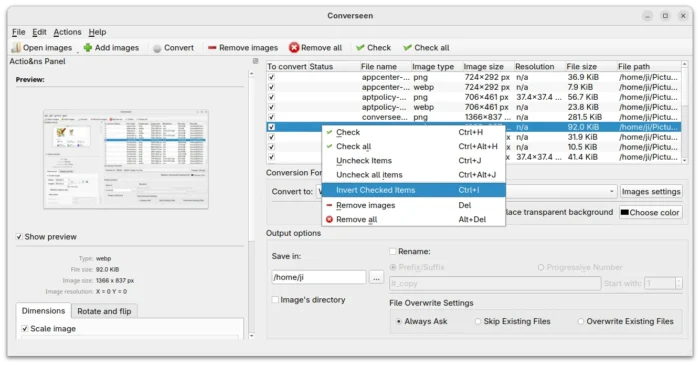Click the red Remove all toolbar icon
This screenshot has width=700, height=365.
[294, 47]
